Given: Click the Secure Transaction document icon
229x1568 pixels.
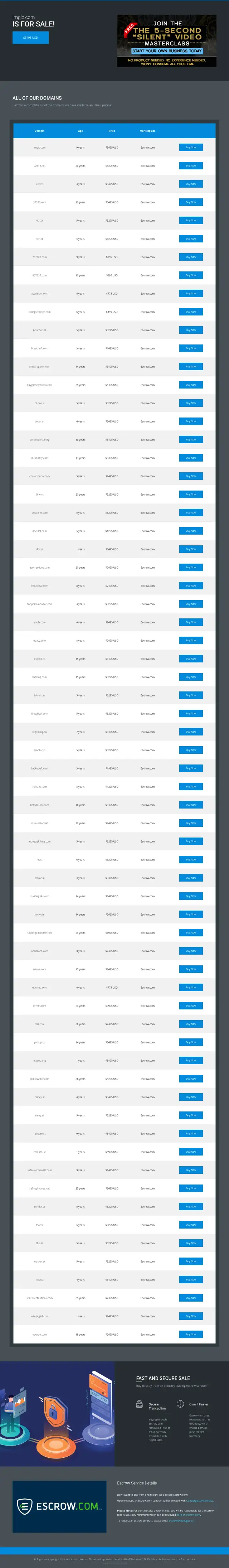Looking at the screenshot, I should (140, 1404).
